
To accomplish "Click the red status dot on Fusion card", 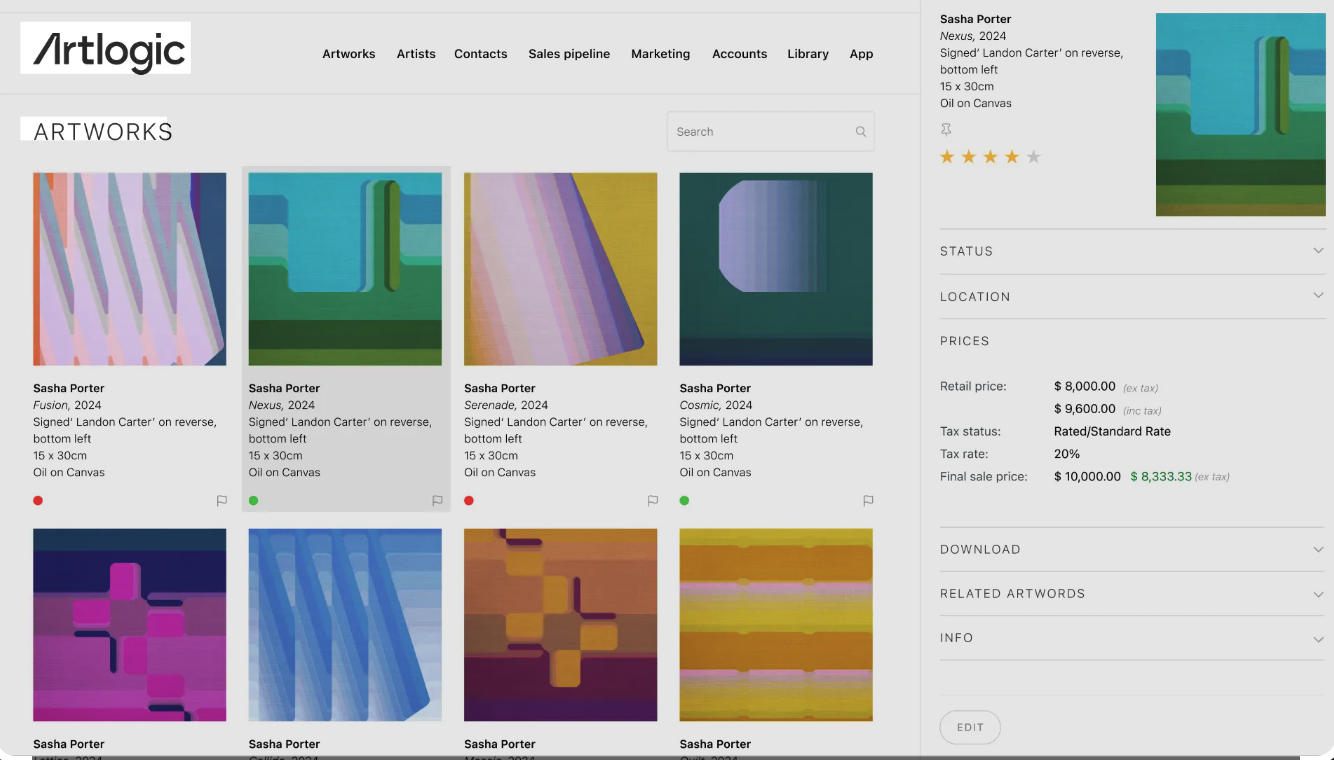I will (38, 501).
